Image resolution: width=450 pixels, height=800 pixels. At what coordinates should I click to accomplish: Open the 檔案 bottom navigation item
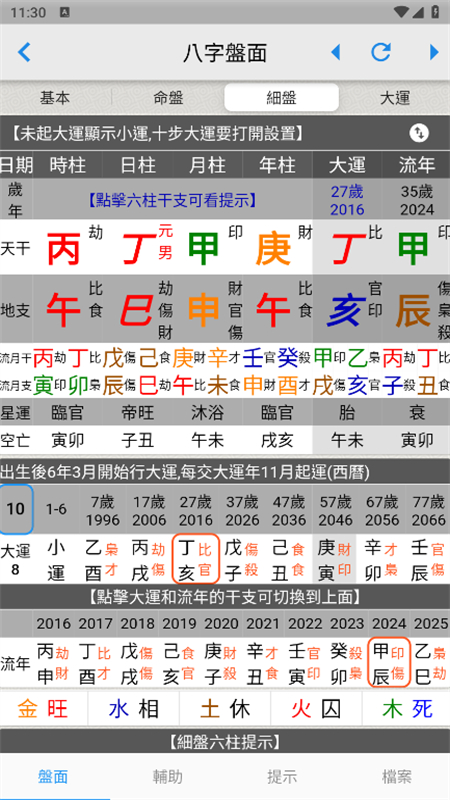396,777
